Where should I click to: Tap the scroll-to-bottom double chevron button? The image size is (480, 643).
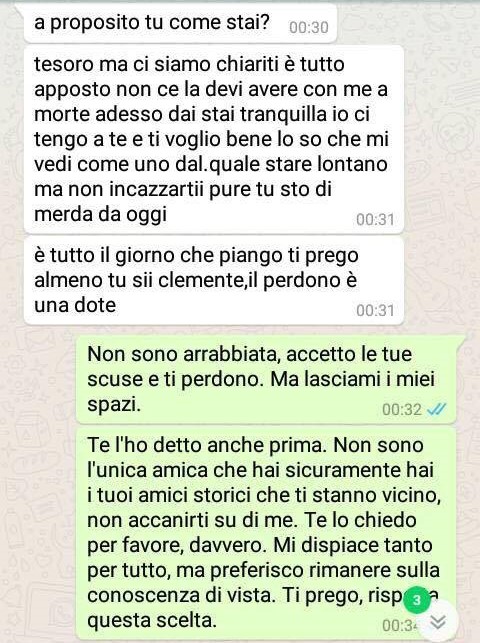pyautogui.click(x=438, y=622)
